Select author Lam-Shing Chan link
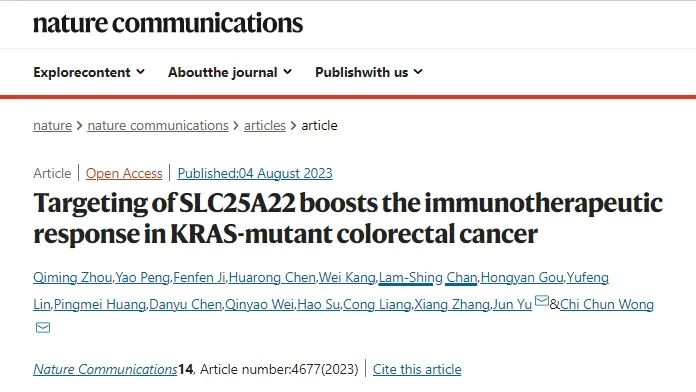Image resolution: width=696 pixels, height=392 pixels. (x=428, y=277)
